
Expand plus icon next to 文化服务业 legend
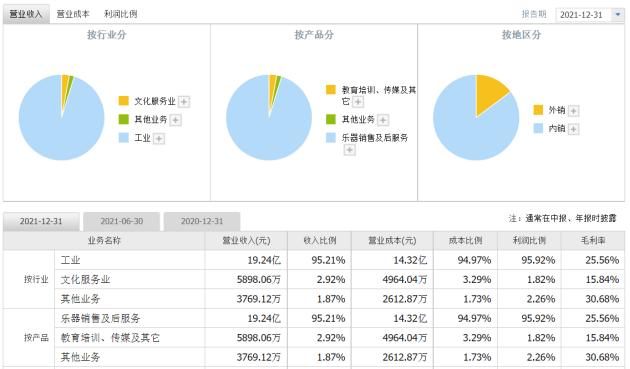point(184,102)
